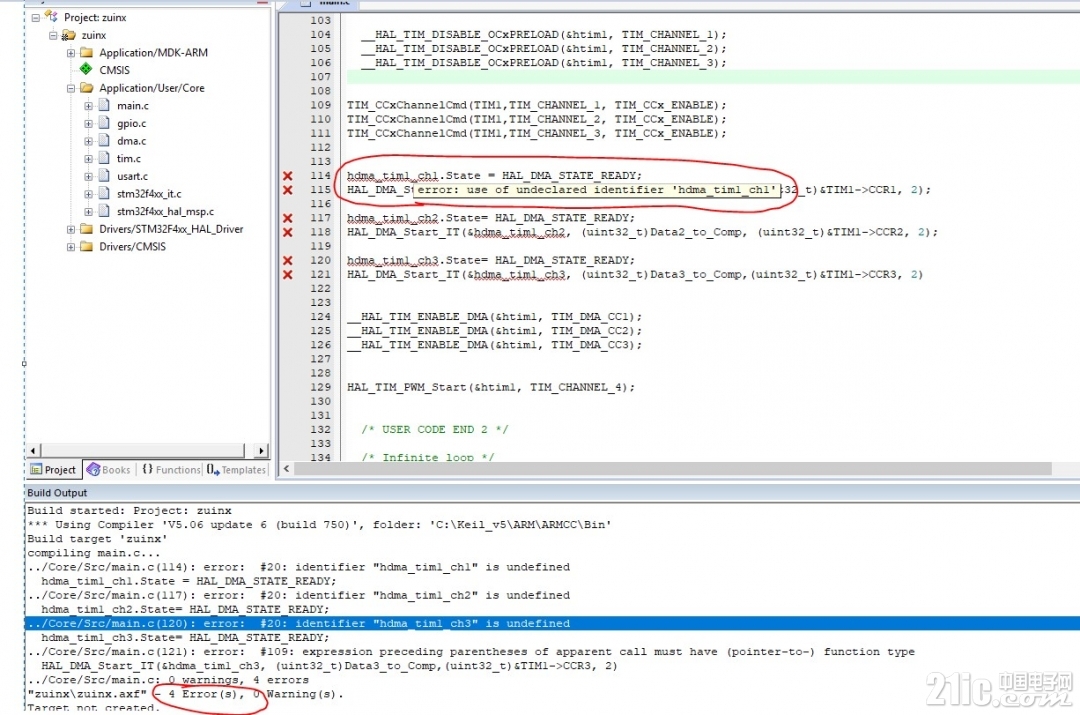Image resolution: width=1080 pixels, height=715 pixels.
Task: Click __HAL_TIM_ENABLE_DMA call on line 124
Action: tap(495, 316)
